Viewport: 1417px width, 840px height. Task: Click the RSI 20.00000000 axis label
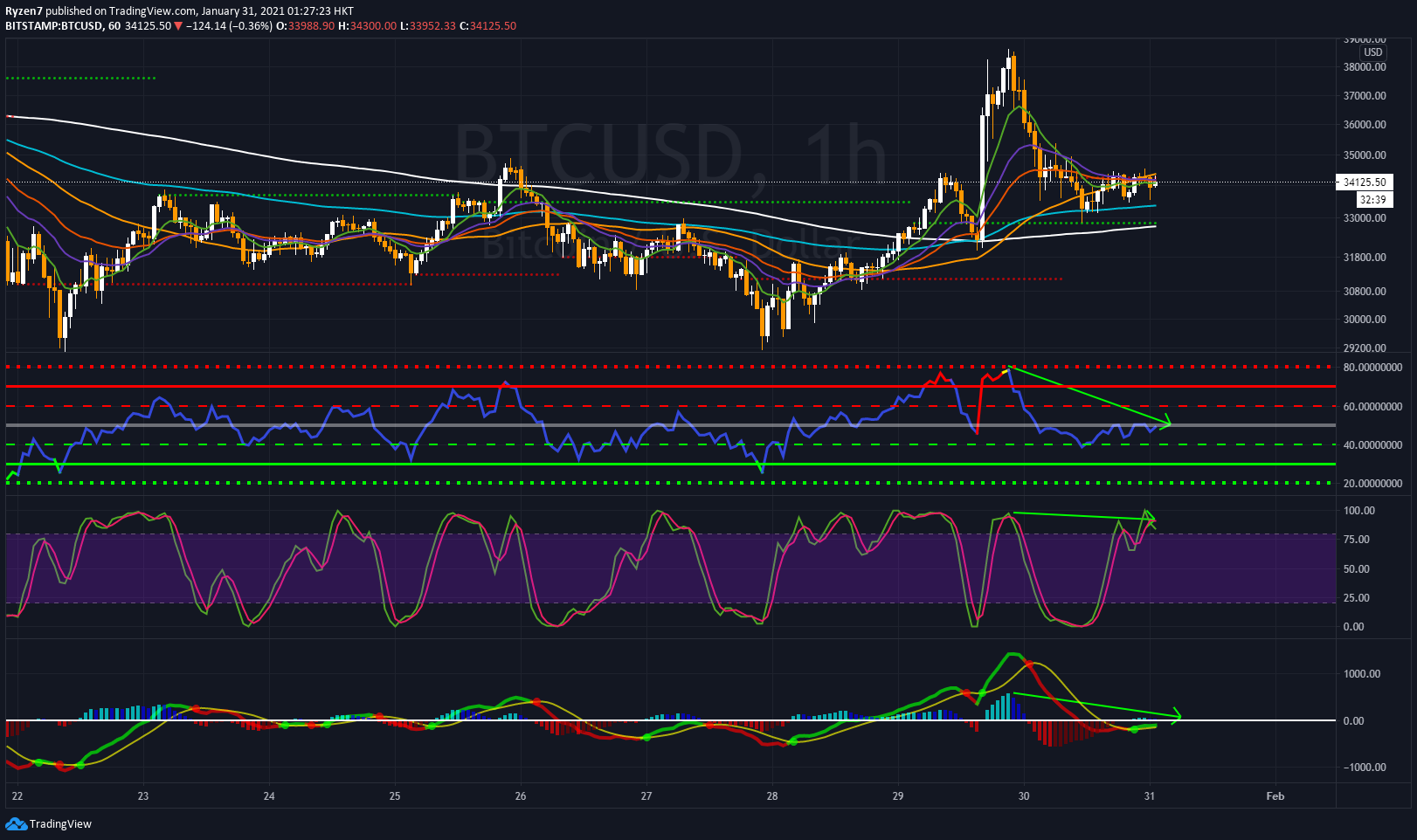click(x=1372, y=484)
